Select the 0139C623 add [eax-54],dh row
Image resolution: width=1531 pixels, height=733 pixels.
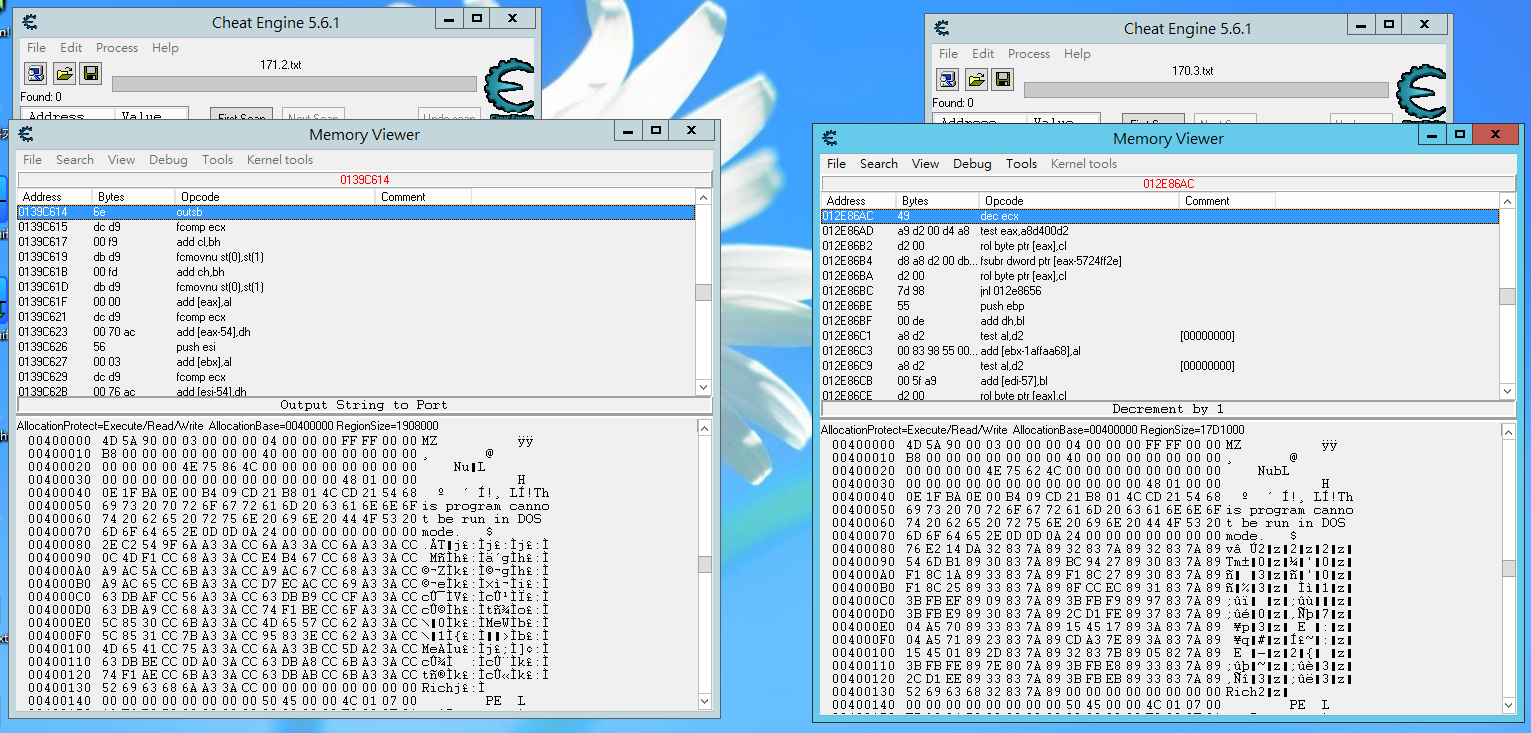pos(356,332)
